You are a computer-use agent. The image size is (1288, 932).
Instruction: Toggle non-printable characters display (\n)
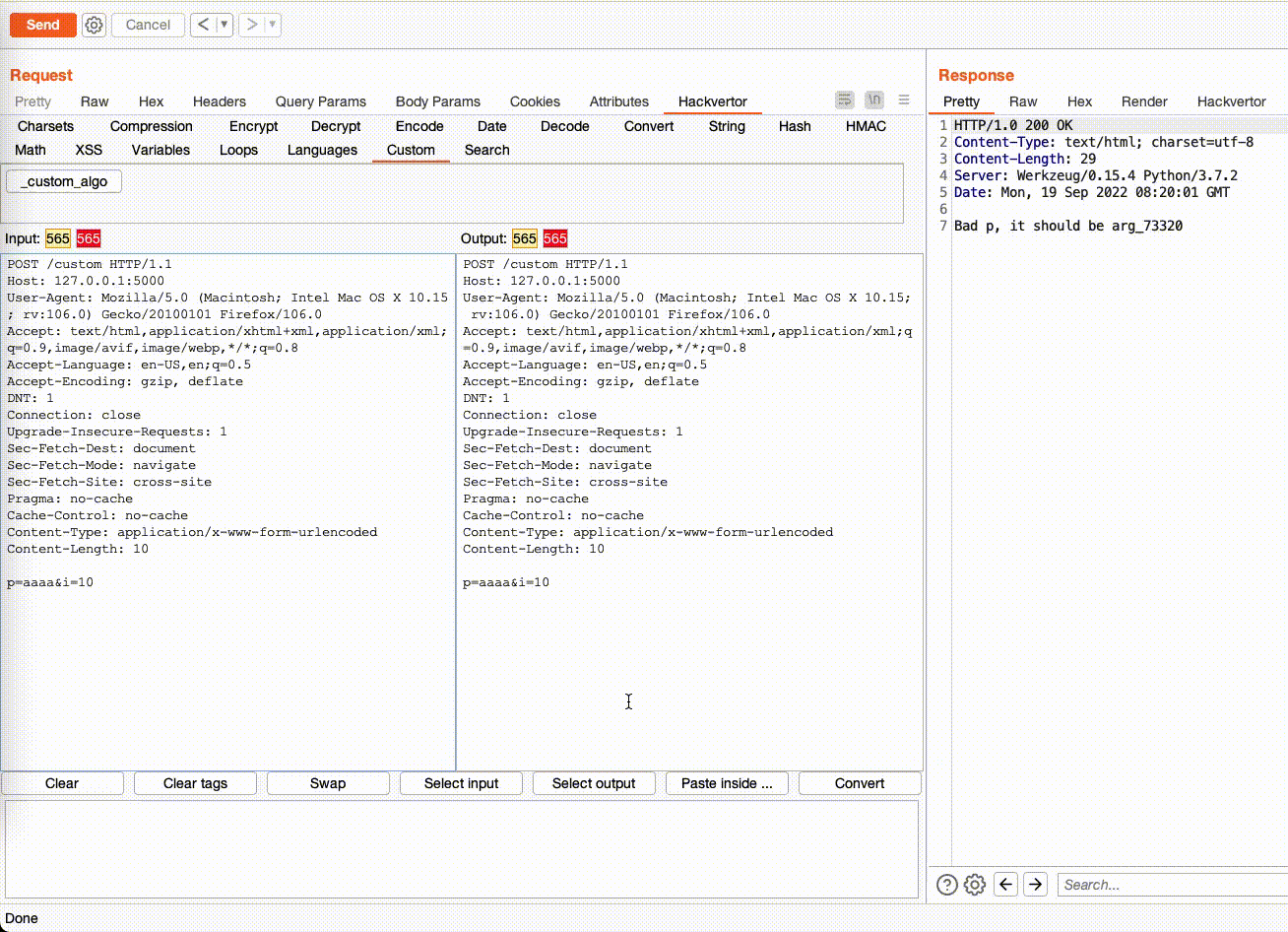click(874, 100)
